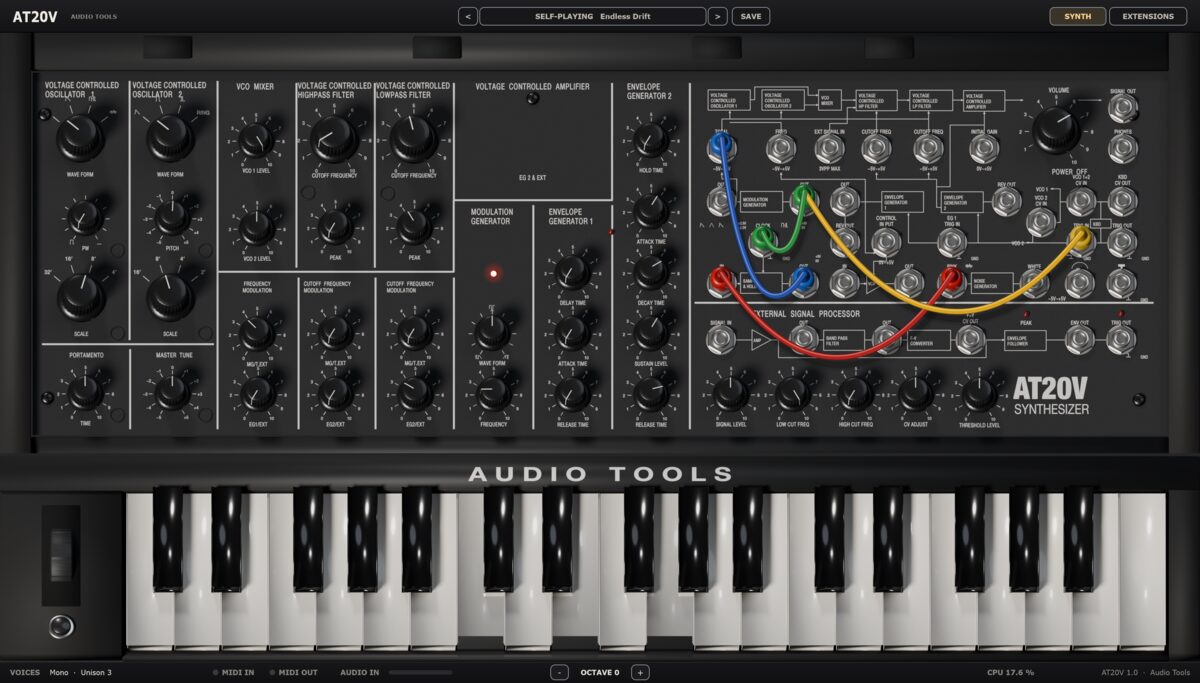Click the Oscillator 1 WAVE FORM knob

coord(80,138)
